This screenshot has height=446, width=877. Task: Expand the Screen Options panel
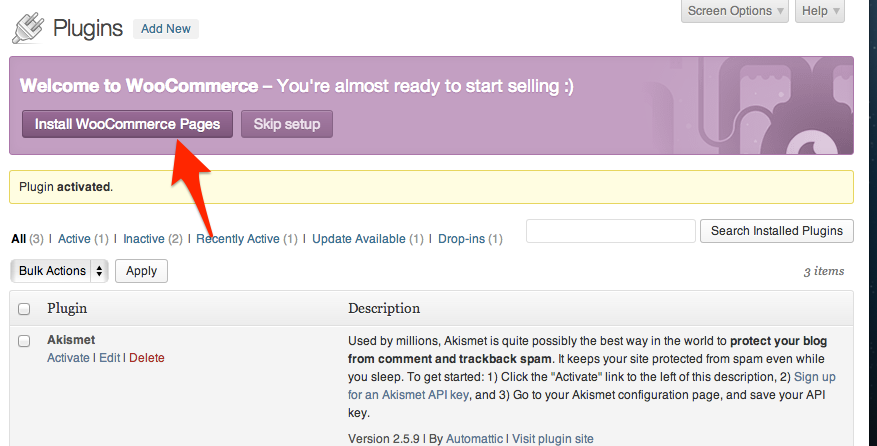[733, 11]
